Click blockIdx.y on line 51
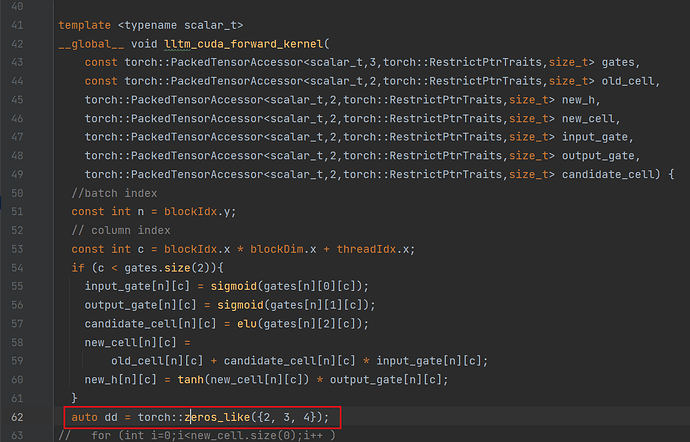Viewport: 690px width, 442px height. pyautogui.click(x=197, y=212)
